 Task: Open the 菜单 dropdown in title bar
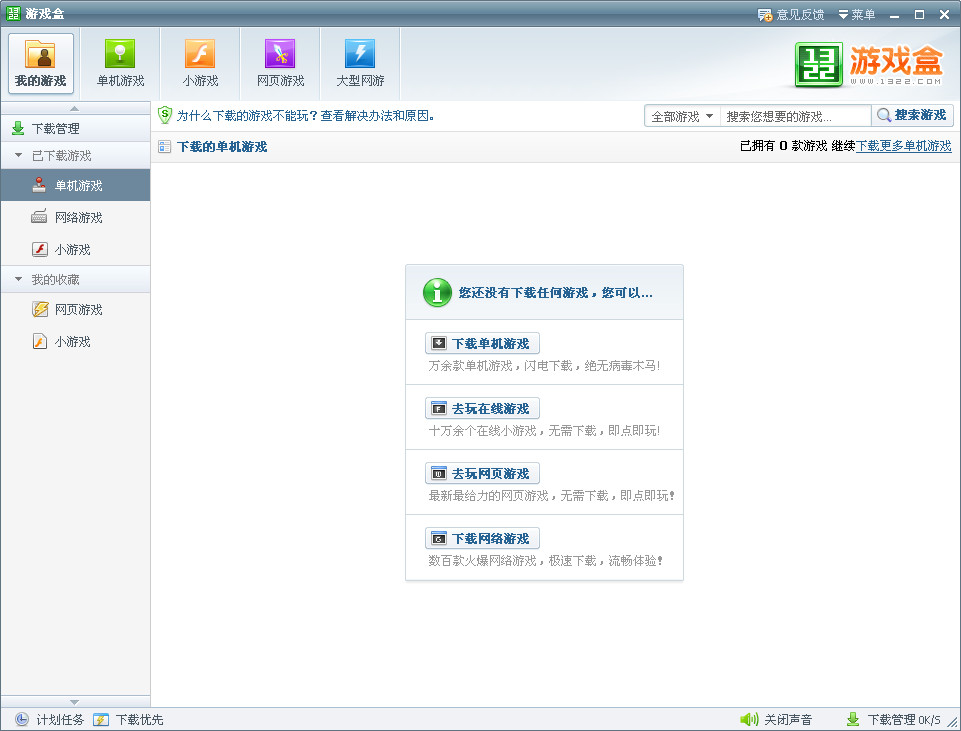coord(857,14)
